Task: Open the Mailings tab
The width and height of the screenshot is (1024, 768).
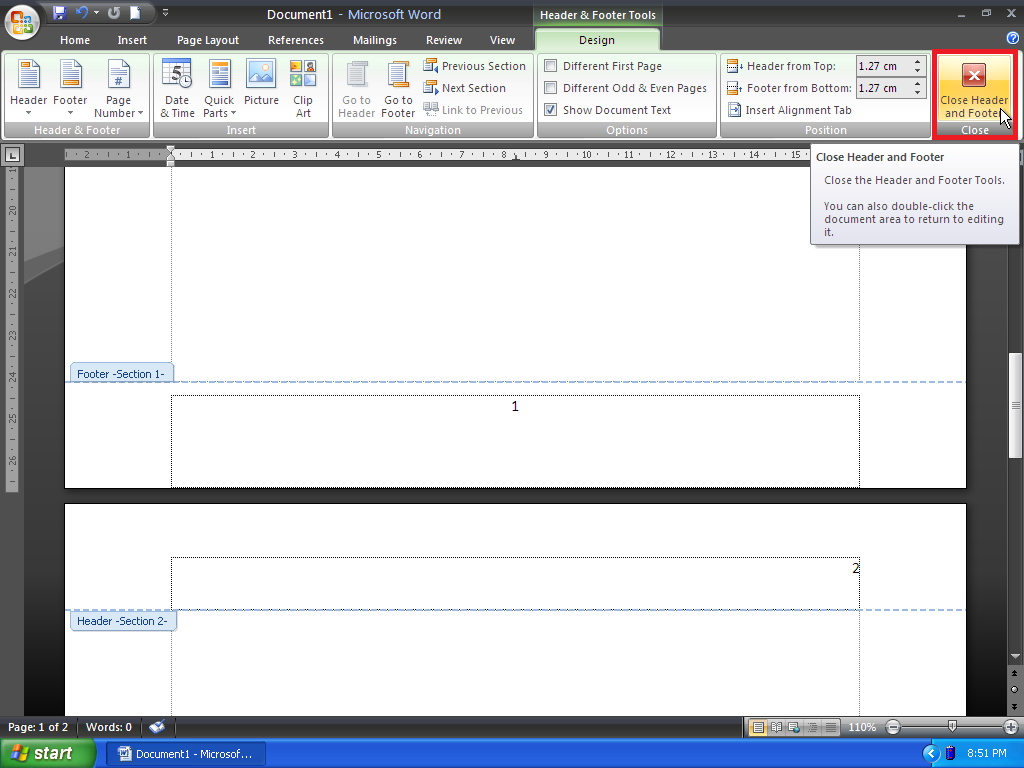Action: point(375,40)
